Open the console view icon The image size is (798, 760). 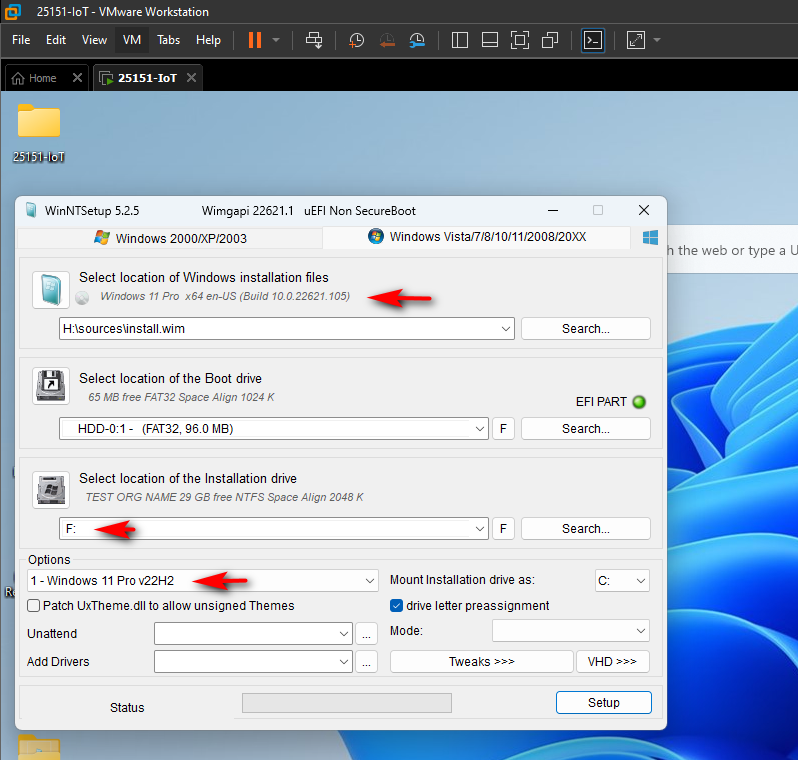pyautogui.click(x=593, y=40)
